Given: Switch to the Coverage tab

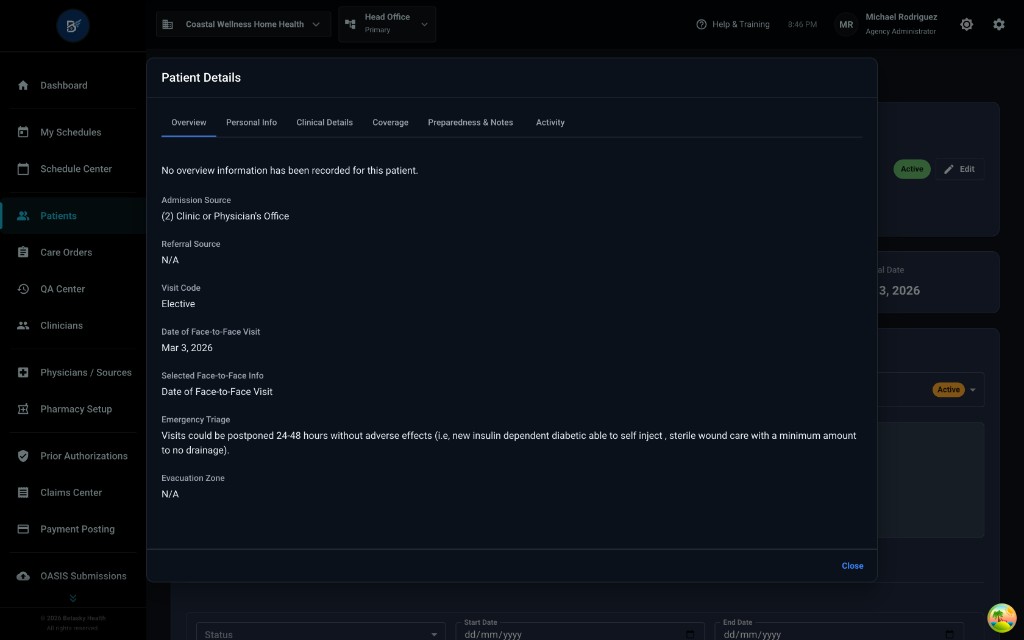Looking at the screenshot, I should (x=391, y=123).
